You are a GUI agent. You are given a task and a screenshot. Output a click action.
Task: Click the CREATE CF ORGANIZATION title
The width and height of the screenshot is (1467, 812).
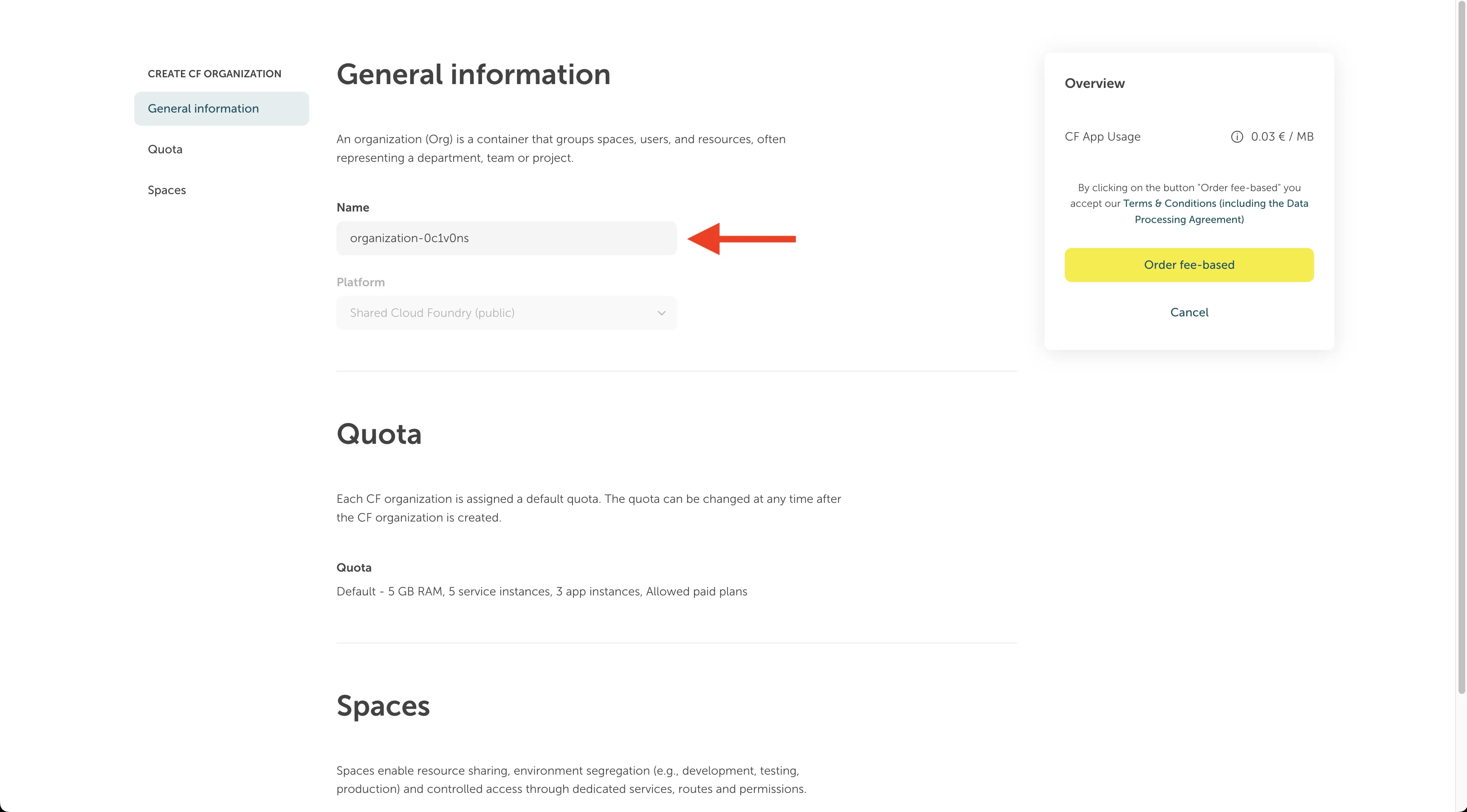[x=214, y=73]
